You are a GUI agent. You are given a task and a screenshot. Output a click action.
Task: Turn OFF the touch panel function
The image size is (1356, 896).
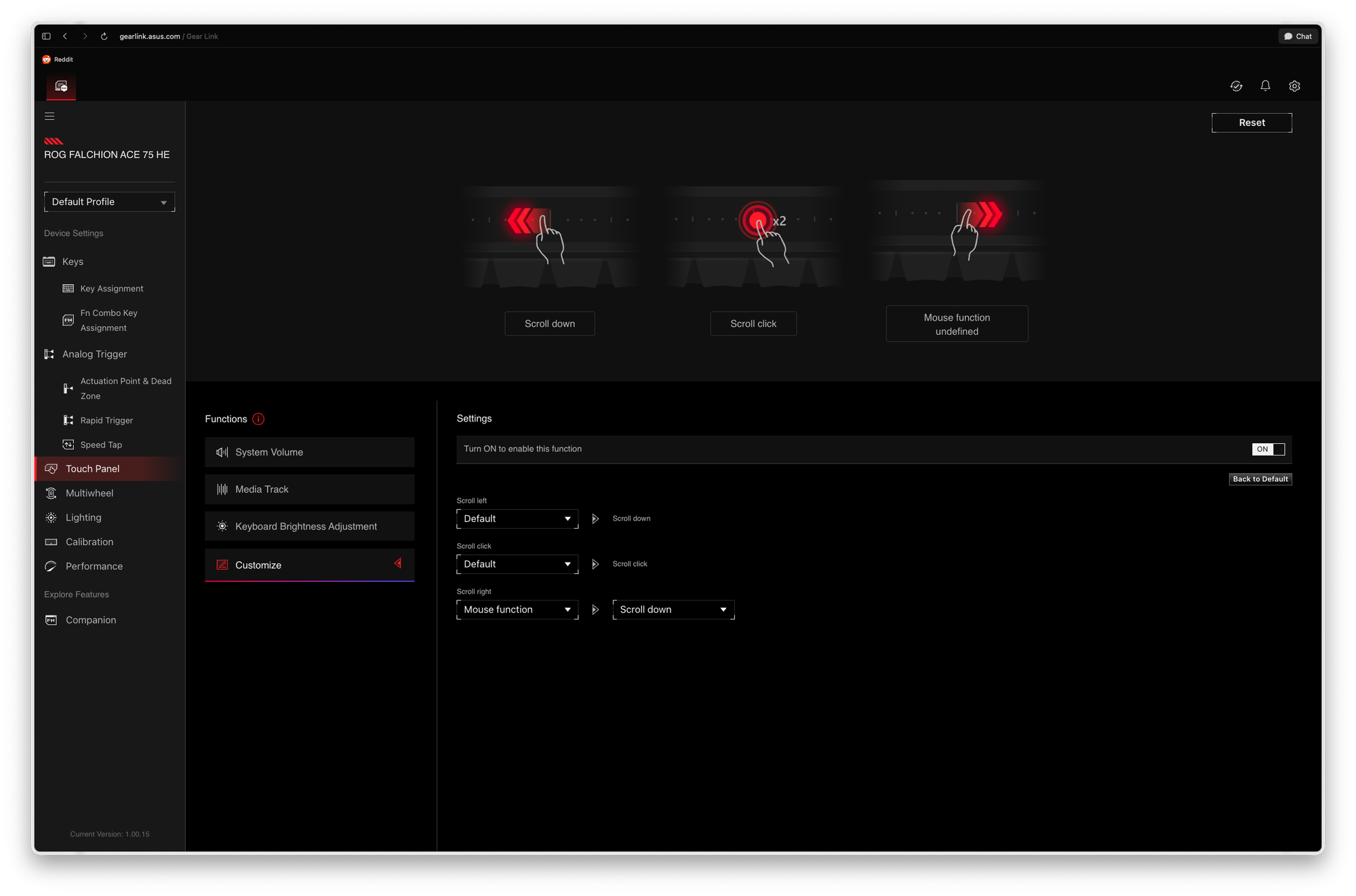pos(1268,449)
